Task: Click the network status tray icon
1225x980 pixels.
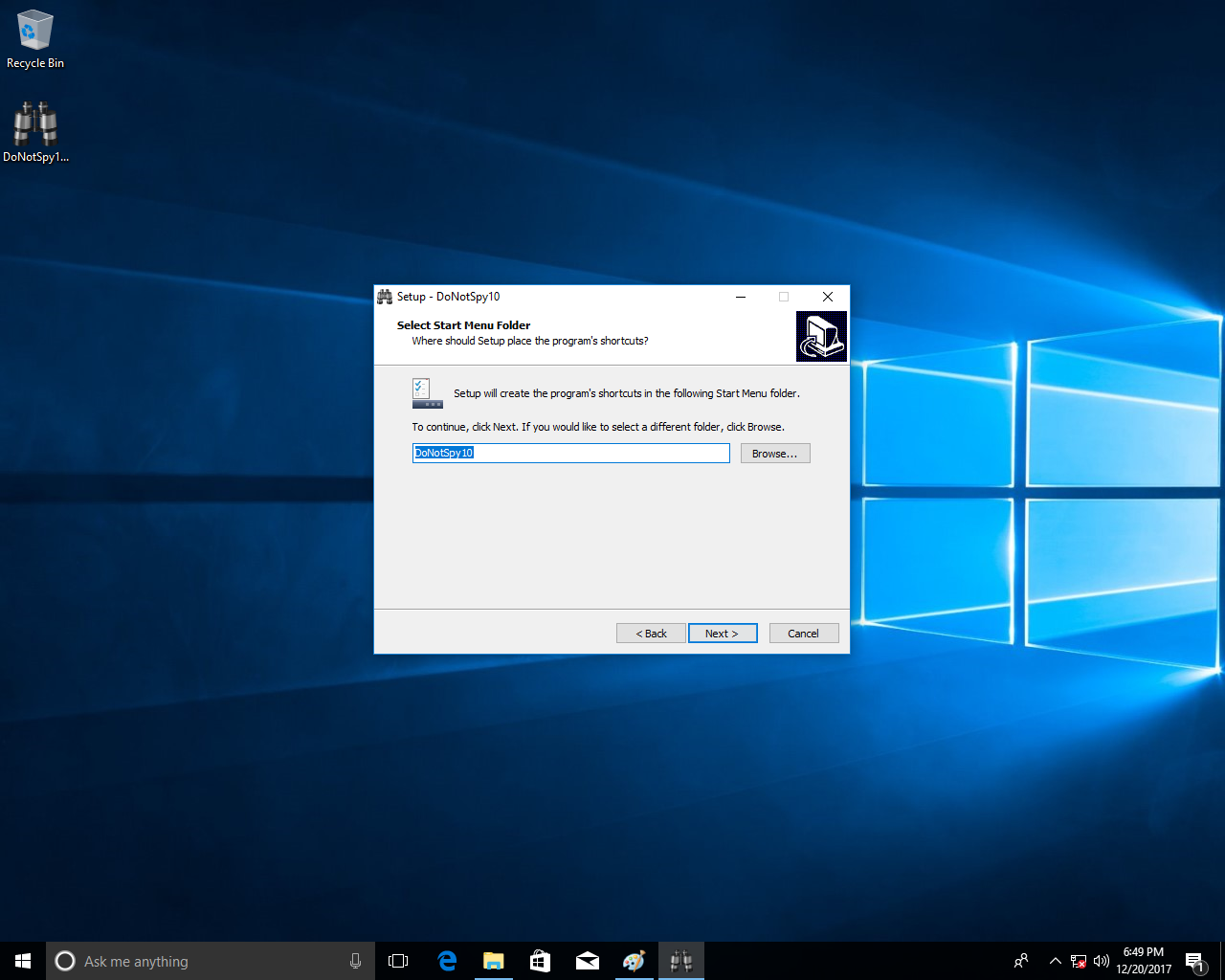Action: (x=1079, y=961)
